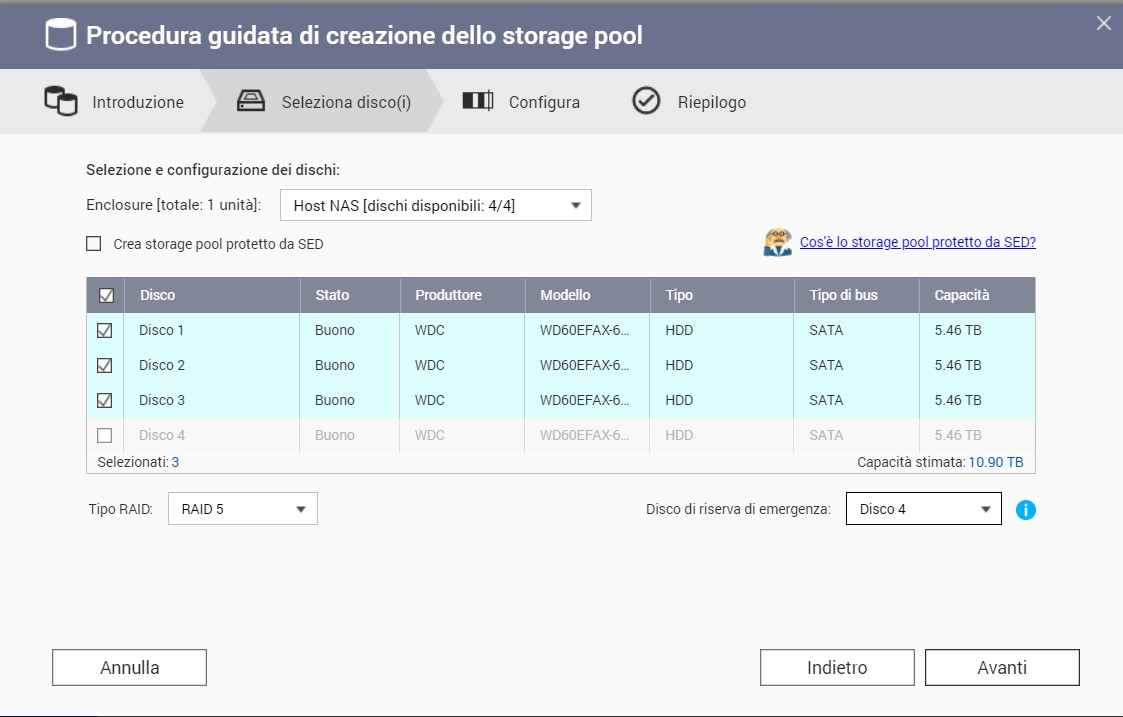Open the Tipo RAID dropdown

242,509
